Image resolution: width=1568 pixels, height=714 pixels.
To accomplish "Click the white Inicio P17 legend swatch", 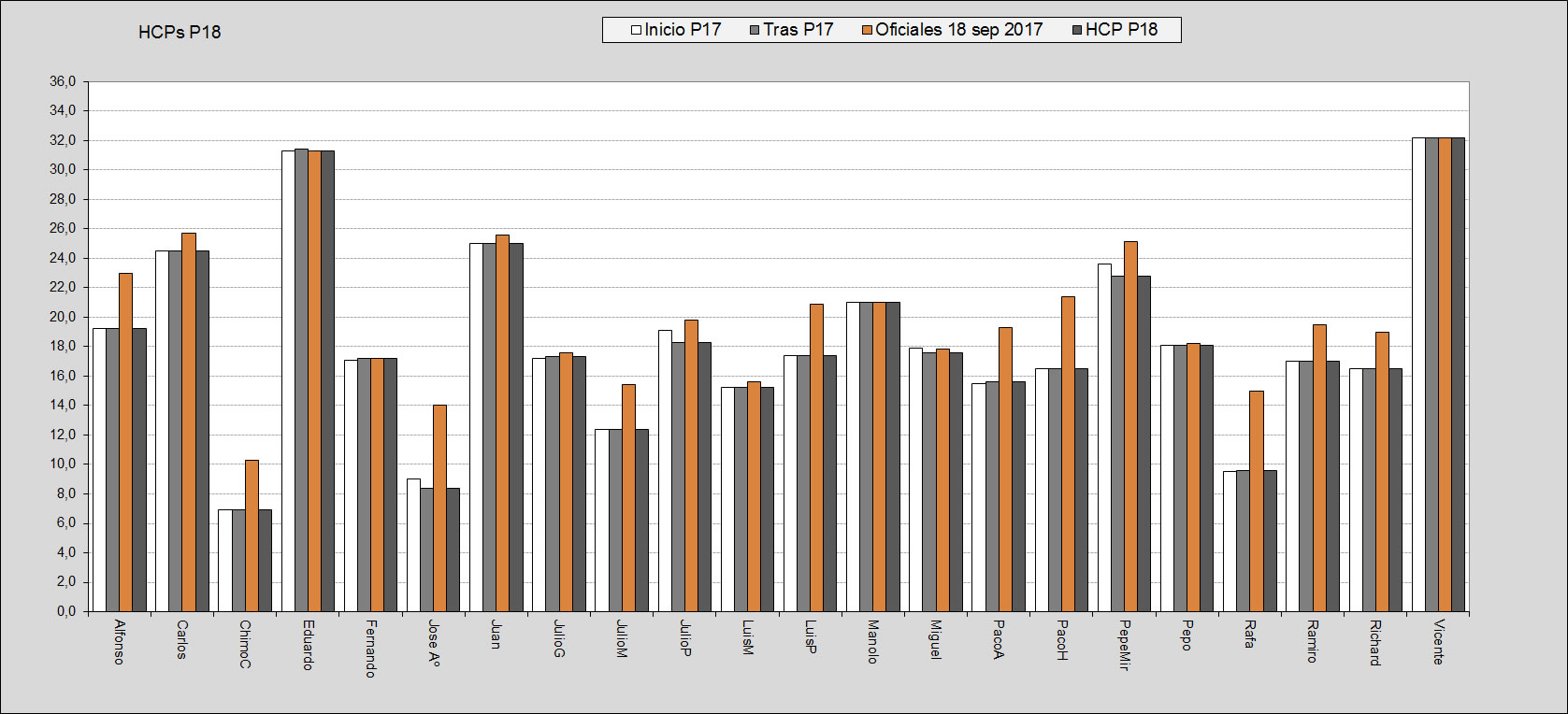I will [637, 30].
